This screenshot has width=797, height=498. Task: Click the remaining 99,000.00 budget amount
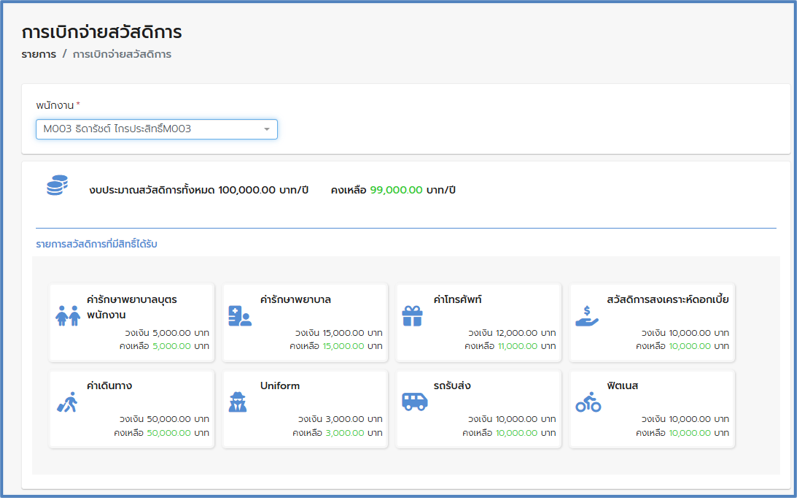click(x=396, y=190)
